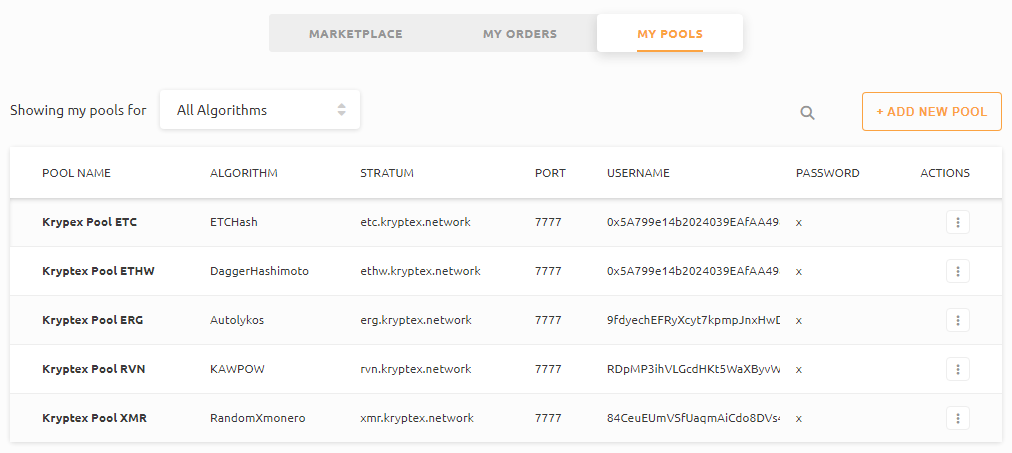Click the DaggerHashimoto algorithm cell

coord(259,271)
